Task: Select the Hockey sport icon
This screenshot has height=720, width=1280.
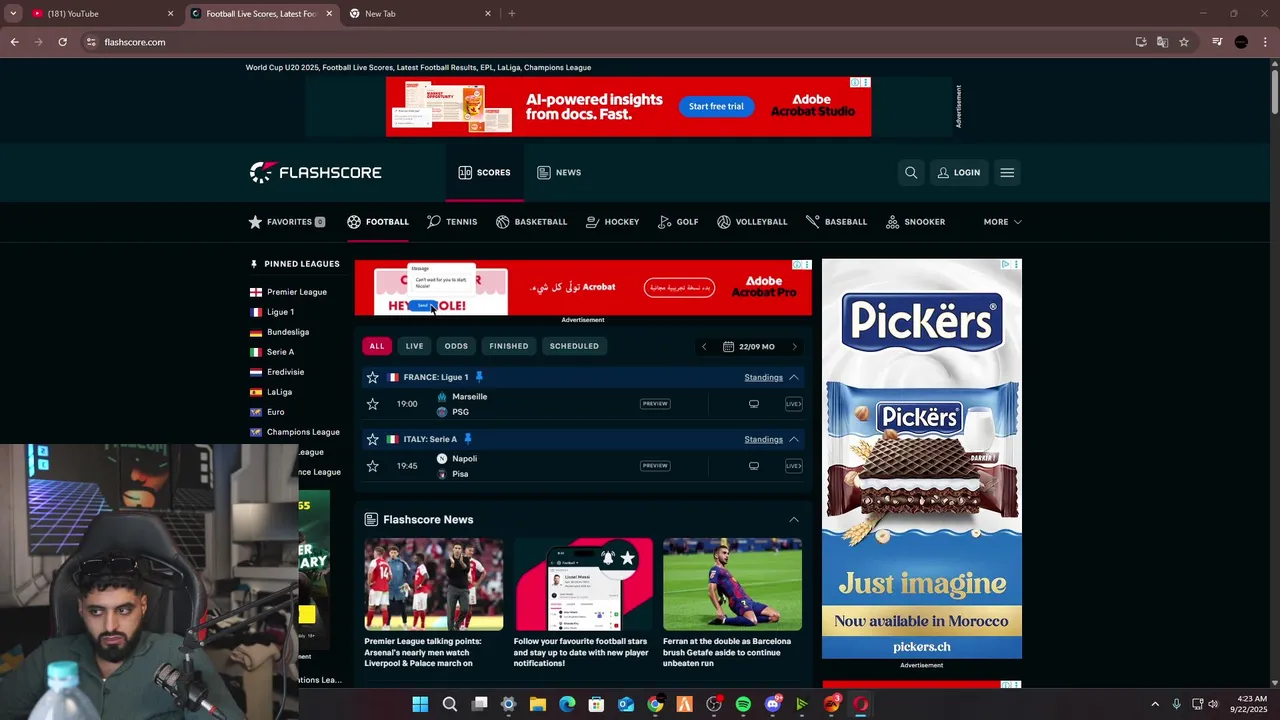Action: 593,222
